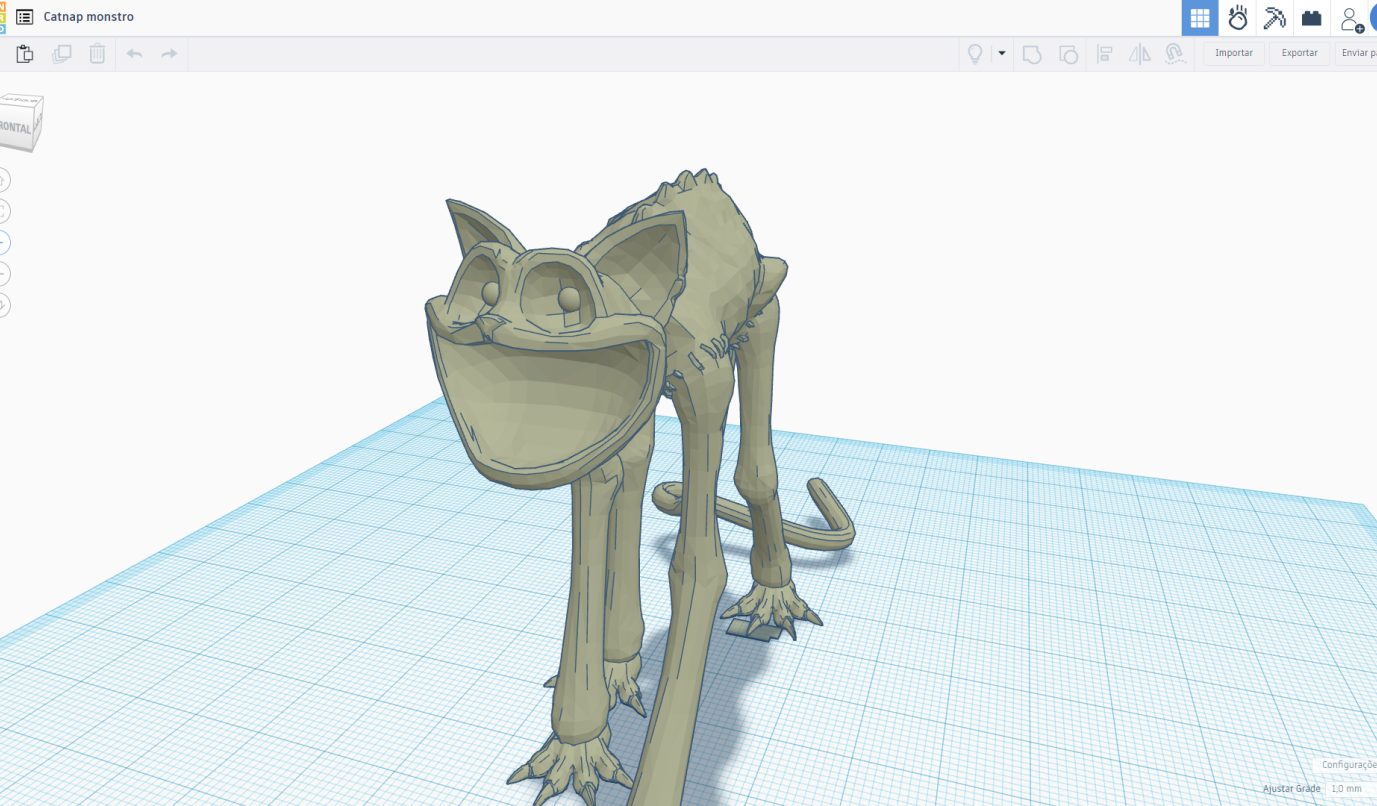Click the Zoom in circle button

click(x=3, y=242)
